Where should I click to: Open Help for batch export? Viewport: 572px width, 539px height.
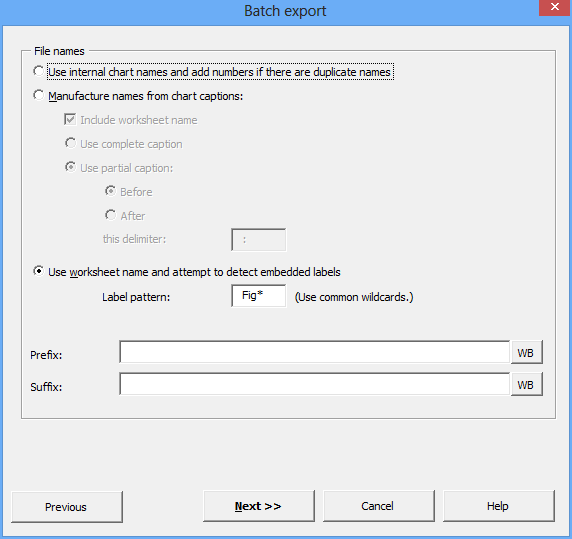(499, 506)
